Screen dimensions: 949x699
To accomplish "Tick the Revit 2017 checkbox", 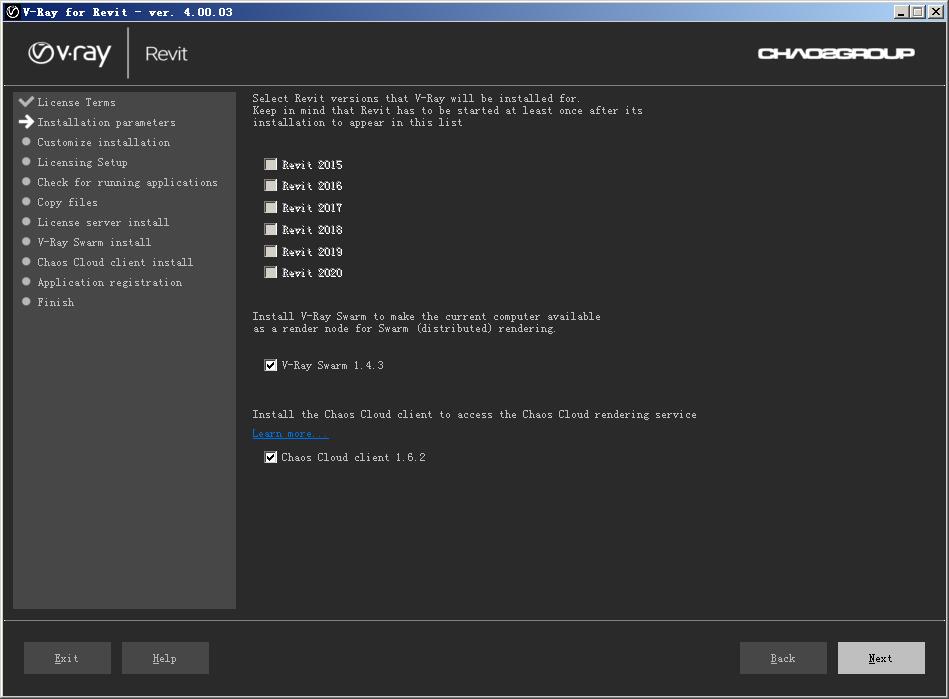I will coord(271,208).
